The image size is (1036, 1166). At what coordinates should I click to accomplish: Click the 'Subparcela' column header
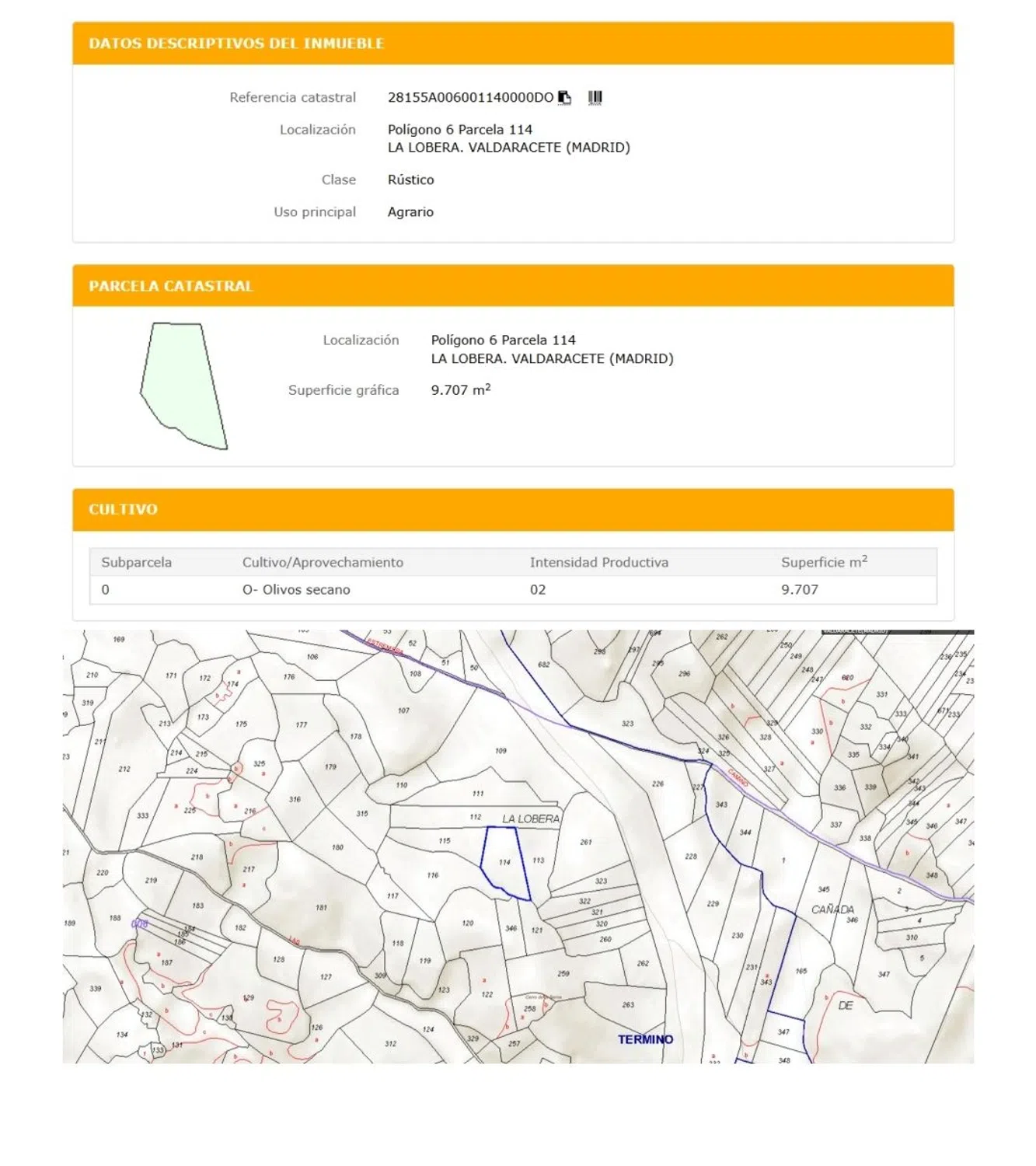click(137, 562)
